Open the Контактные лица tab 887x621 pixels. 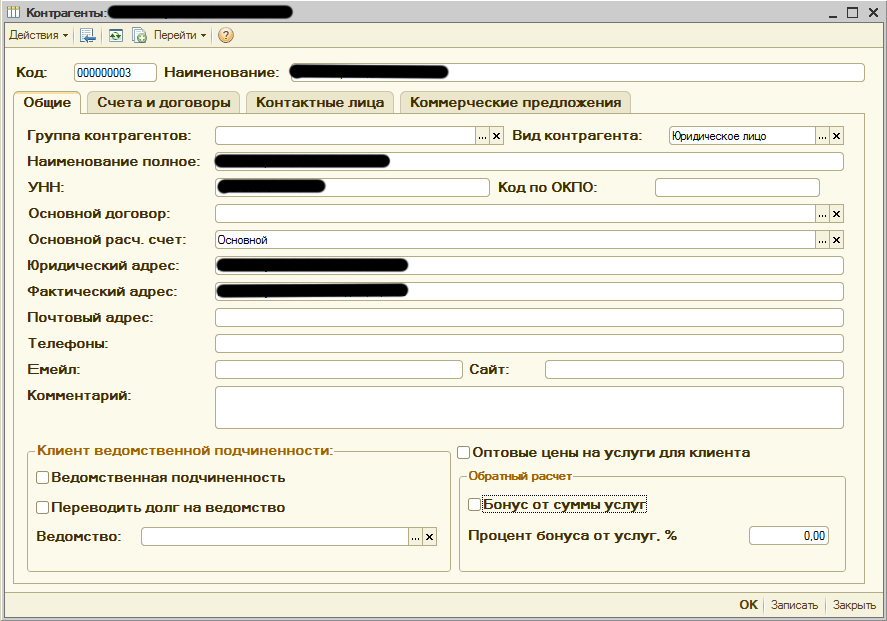tap(320, 102)
